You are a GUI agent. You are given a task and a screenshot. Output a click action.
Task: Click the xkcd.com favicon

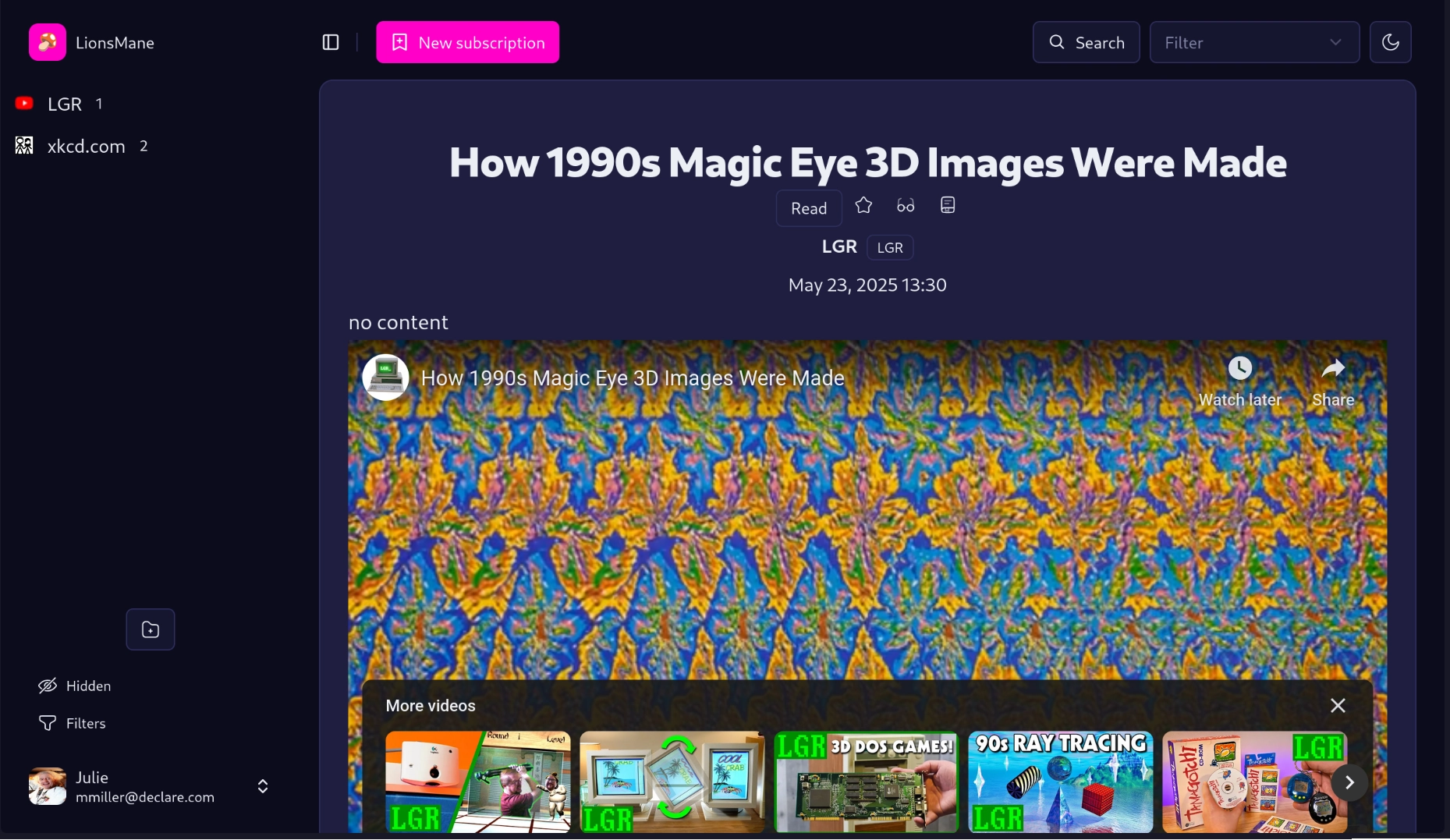23,145
